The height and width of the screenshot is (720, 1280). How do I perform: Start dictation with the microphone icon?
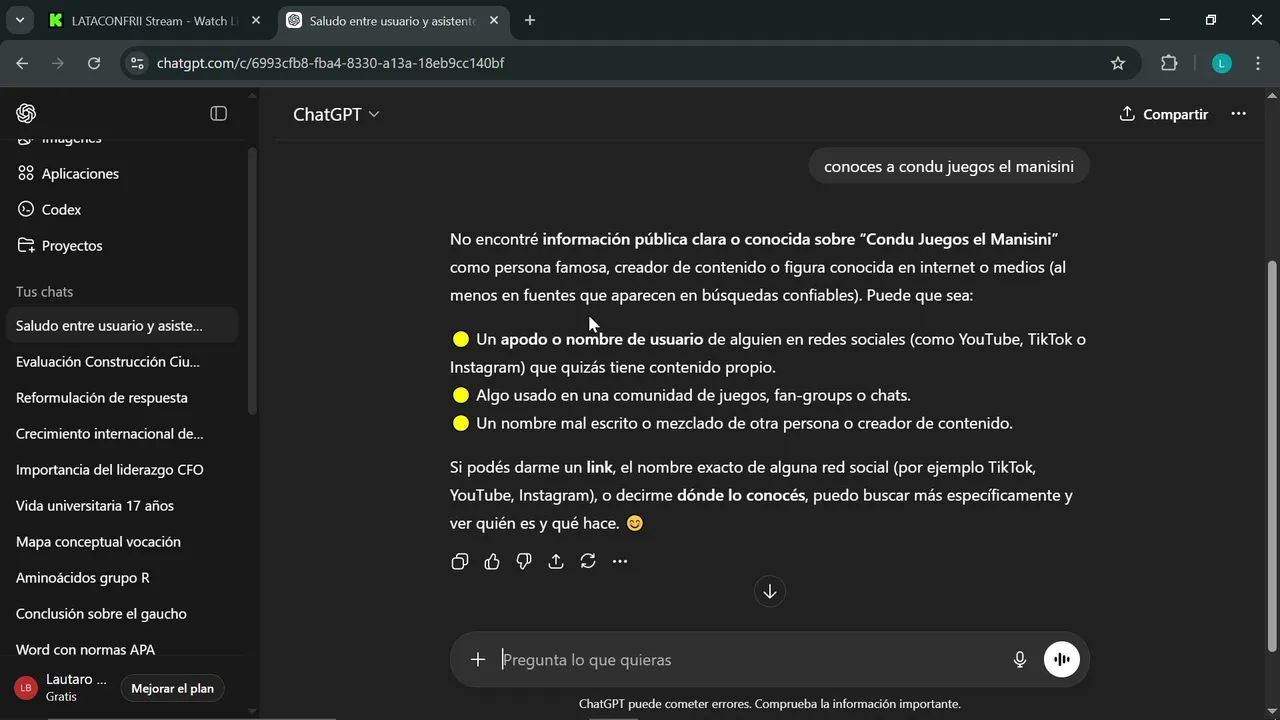pos(1020,659)
